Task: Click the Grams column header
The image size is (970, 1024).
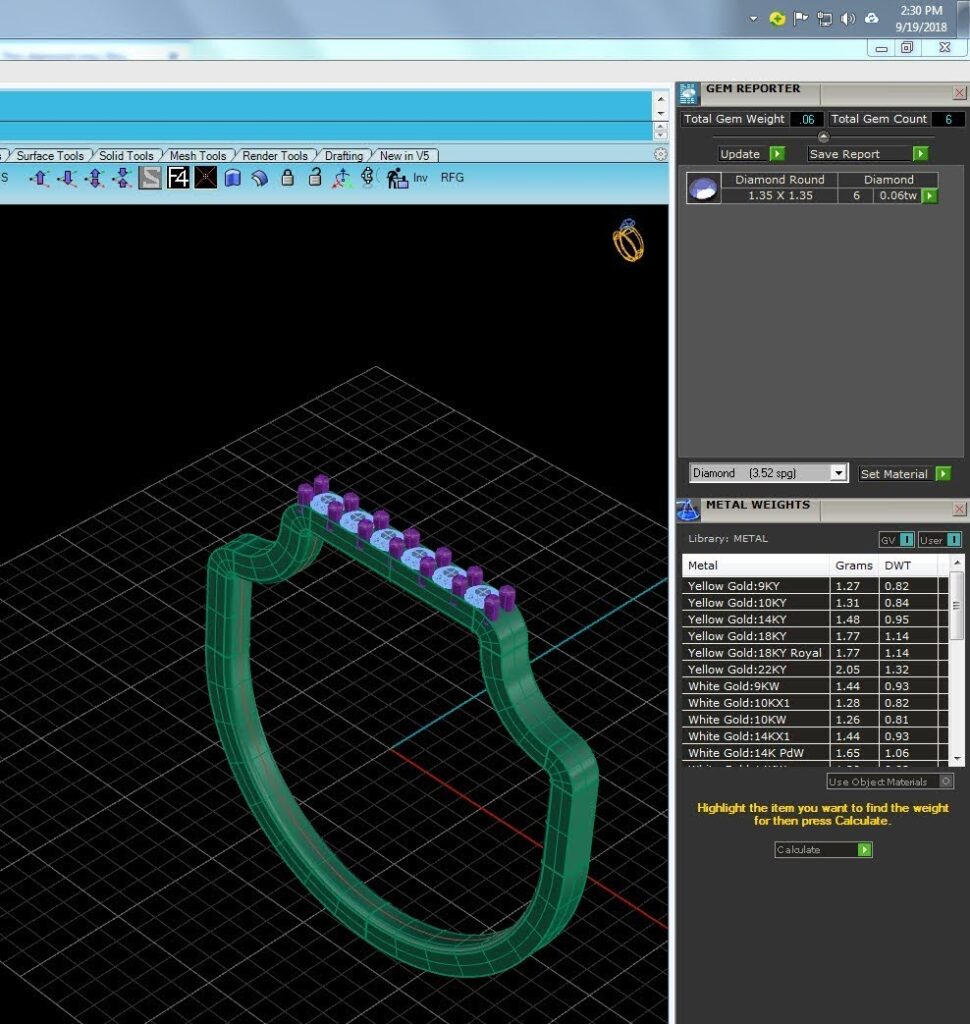Action: coord(854,566)
